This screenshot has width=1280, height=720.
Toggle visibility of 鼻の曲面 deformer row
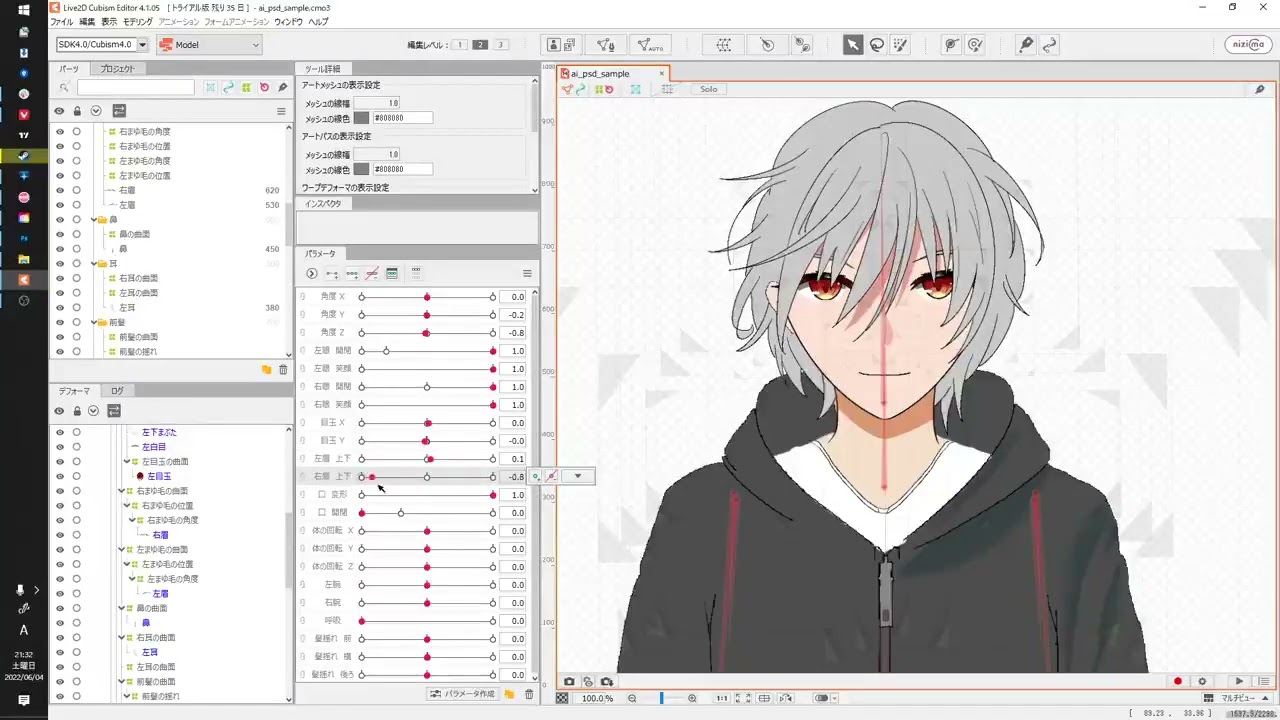pyautogui.click(x=60, y=608)
